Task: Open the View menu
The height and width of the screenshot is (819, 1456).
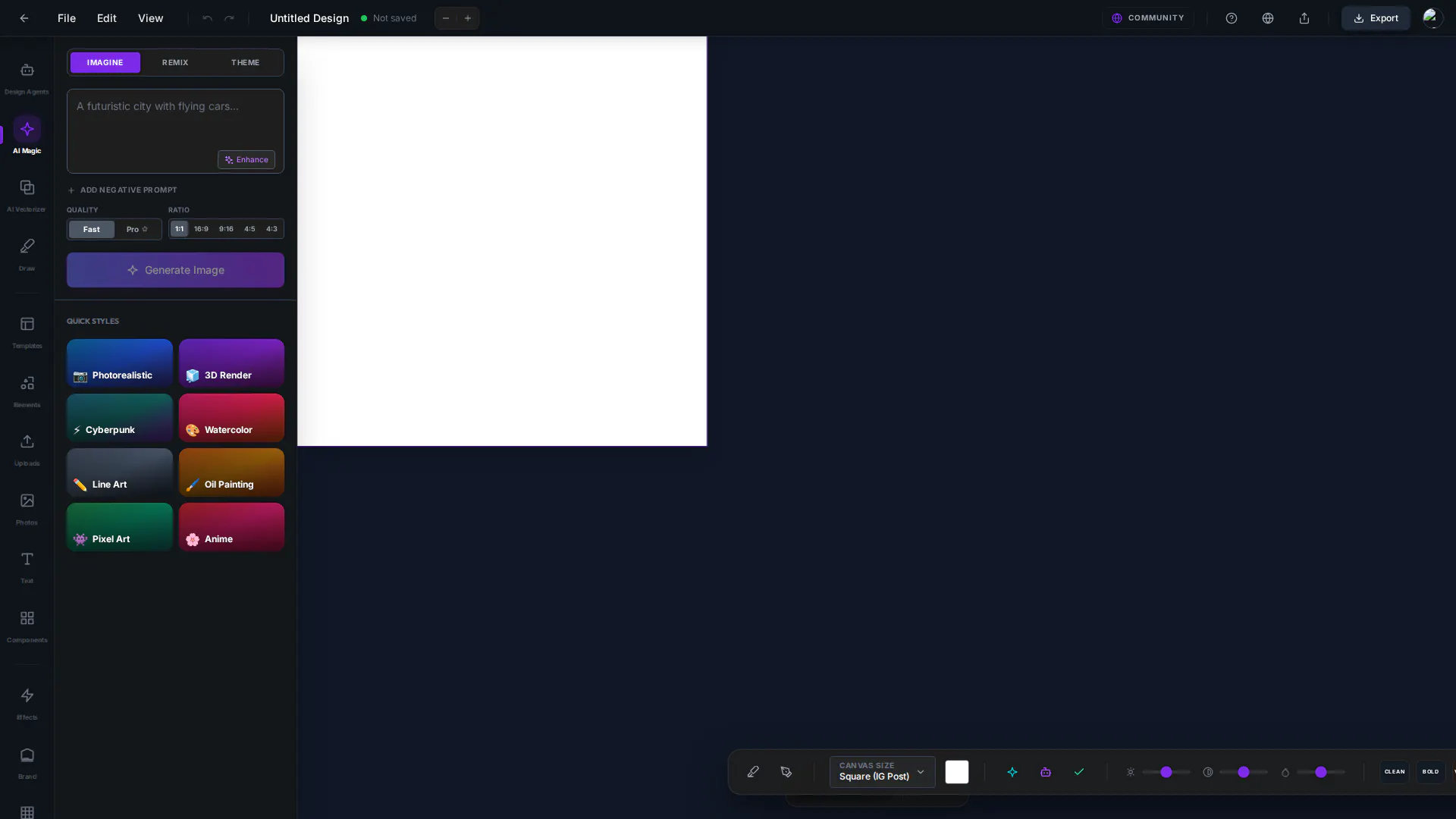Action: coord(150,18)
